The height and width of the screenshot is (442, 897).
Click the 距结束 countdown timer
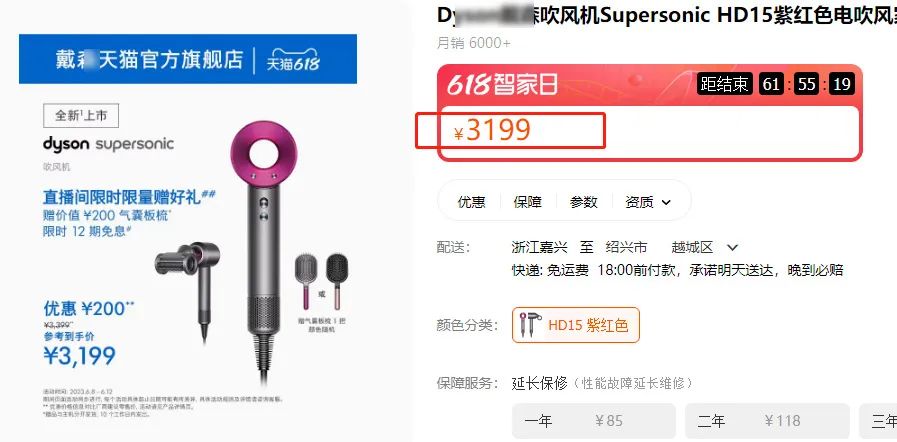[x=776, y=85]
